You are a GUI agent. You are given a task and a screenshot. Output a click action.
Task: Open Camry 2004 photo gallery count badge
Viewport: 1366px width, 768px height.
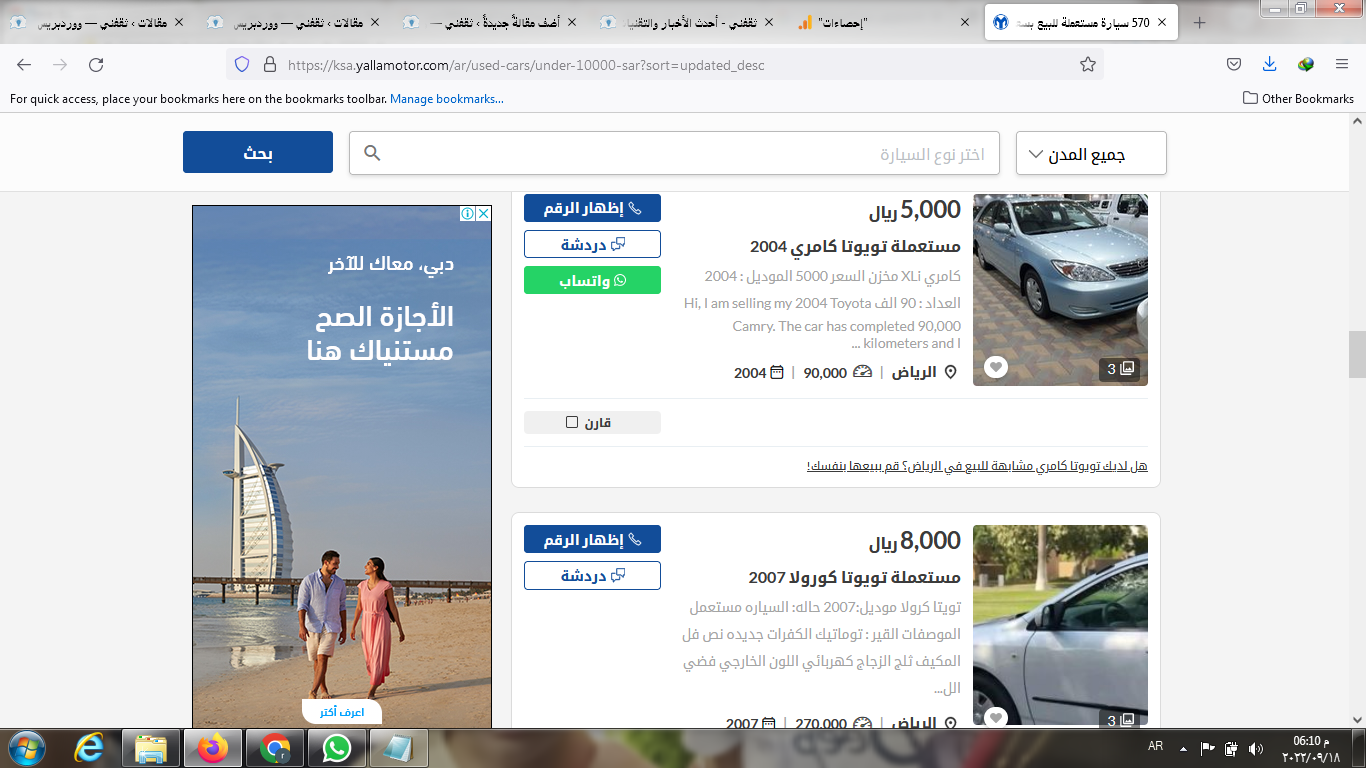1120,369
